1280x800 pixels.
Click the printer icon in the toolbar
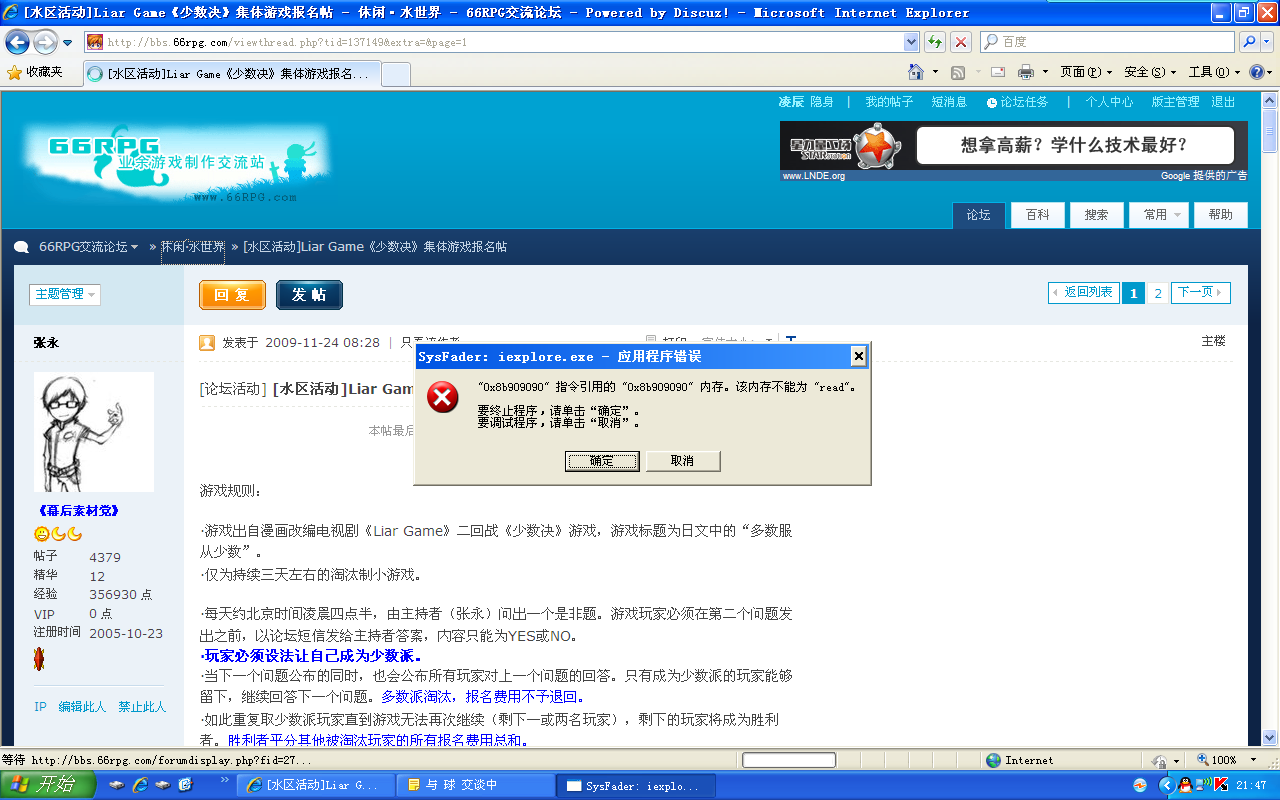pyautogui.click(x=1026, y=72)
